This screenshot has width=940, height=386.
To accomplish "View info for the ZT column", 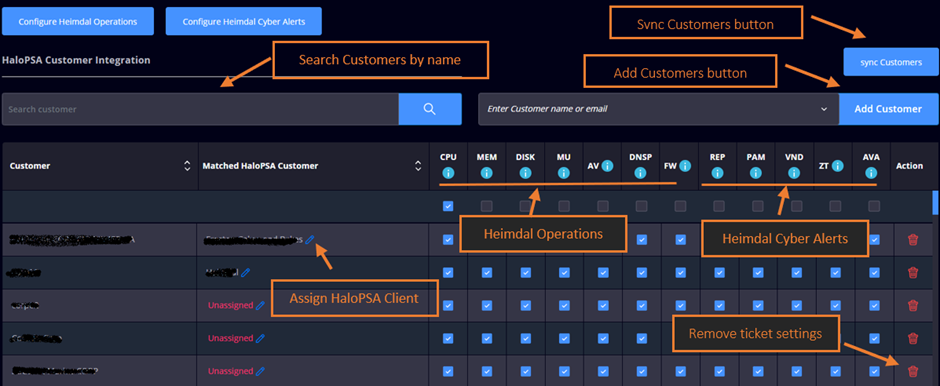I will click(x=838, y=166).
